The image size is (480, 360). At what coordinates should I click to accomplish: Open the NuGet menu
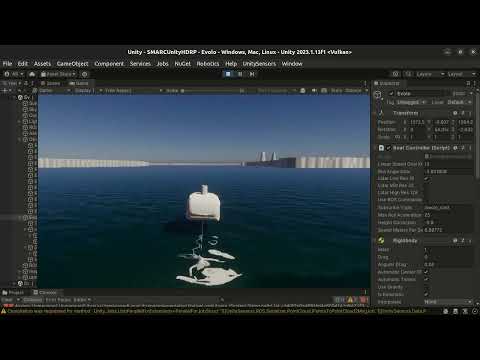point(183,64)
